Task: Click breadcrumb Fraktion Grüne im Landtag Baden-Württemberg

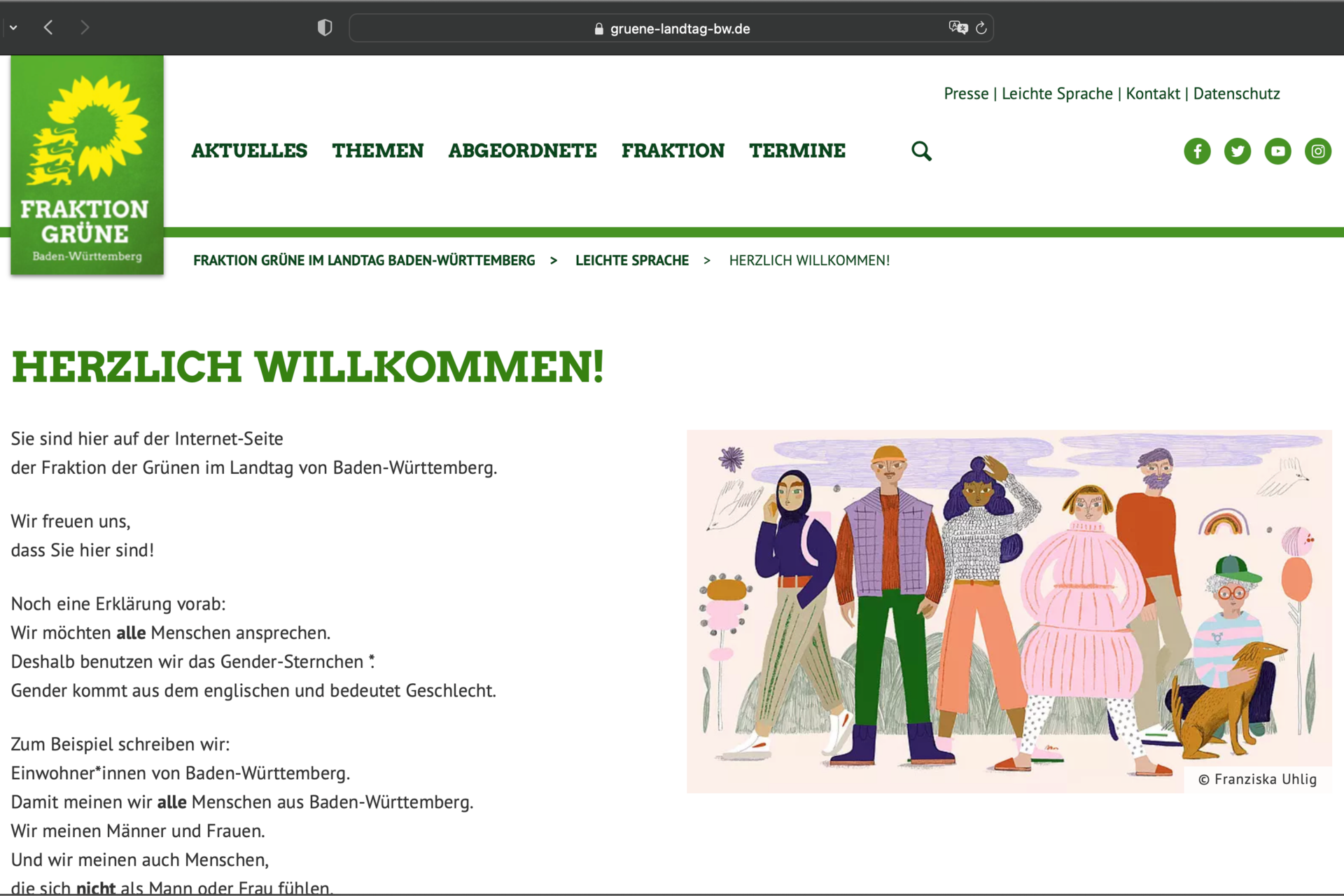Action: [x=364, y=260]
